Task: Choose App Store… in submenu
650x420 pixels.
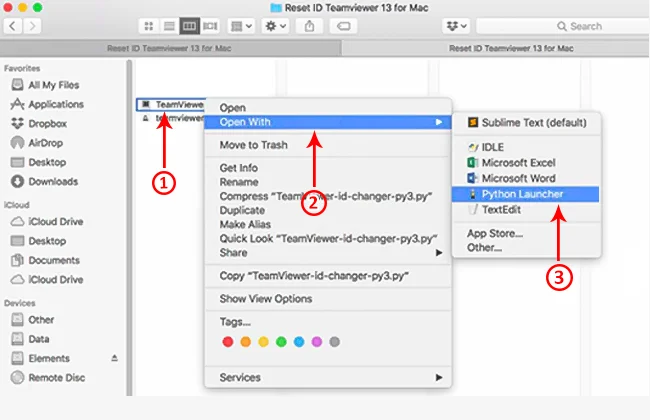Action: pos(526,233)
